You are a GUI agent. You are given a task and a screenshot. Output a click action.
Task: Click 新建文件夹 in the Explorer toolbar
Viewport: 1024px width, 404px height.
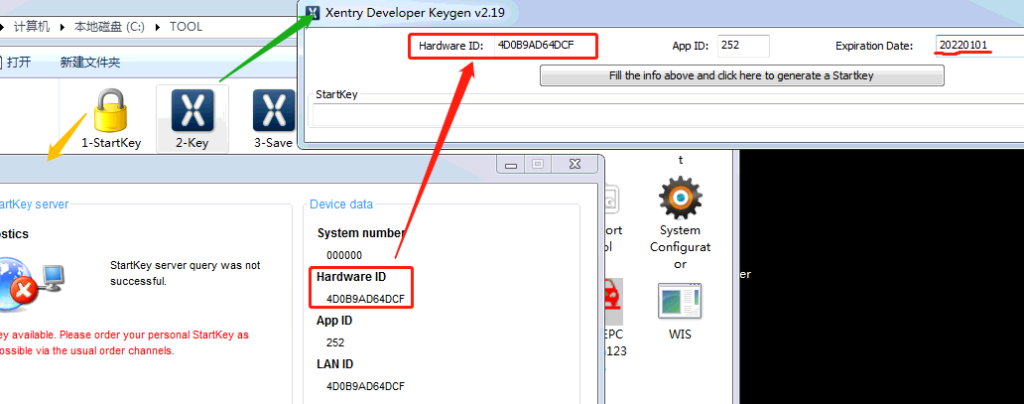pos(90,62)
